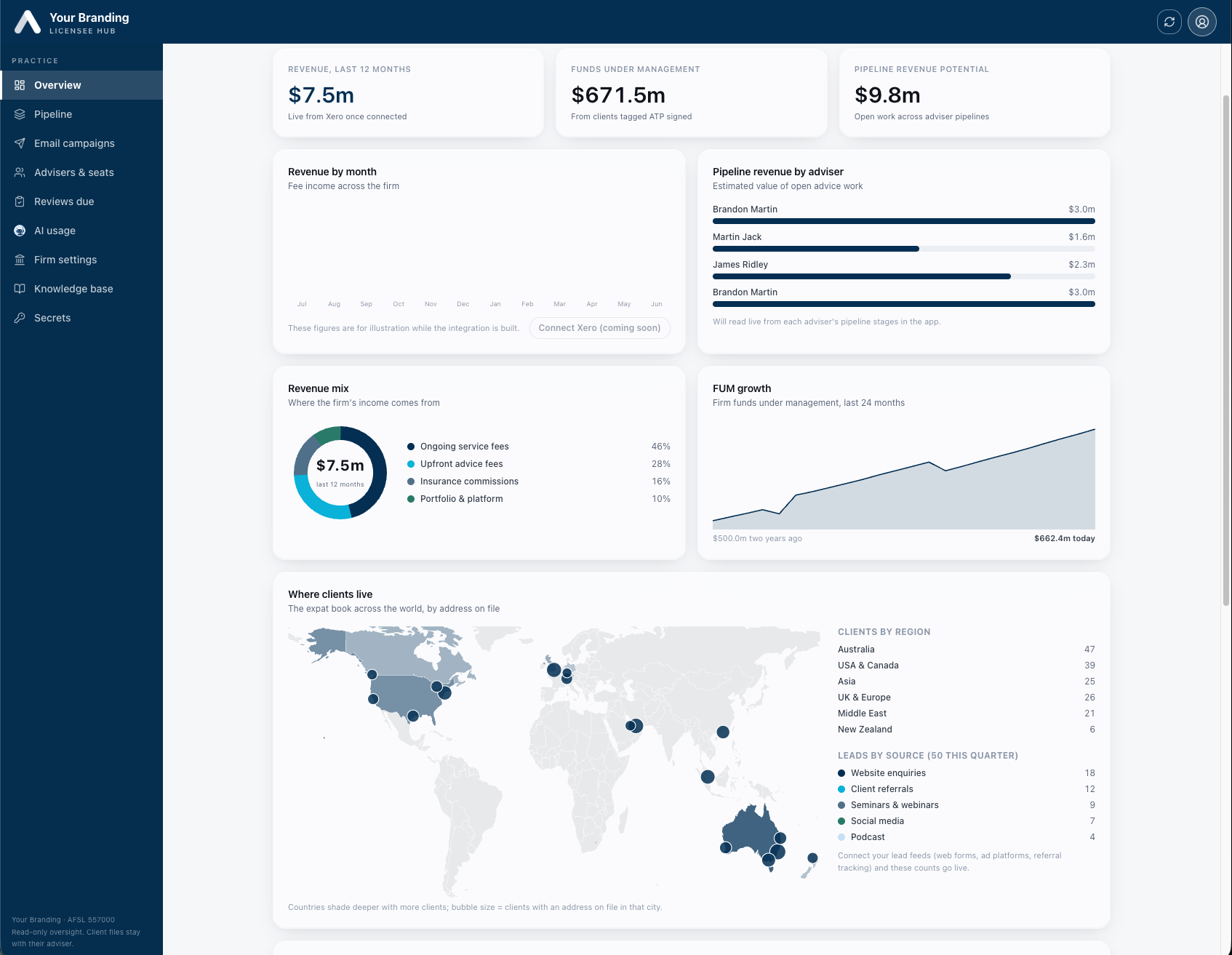Click the page vertical scrollbar
The width and height of the screenshot is (1232, 955).
pyautogui.click(x=1226, y=349)
